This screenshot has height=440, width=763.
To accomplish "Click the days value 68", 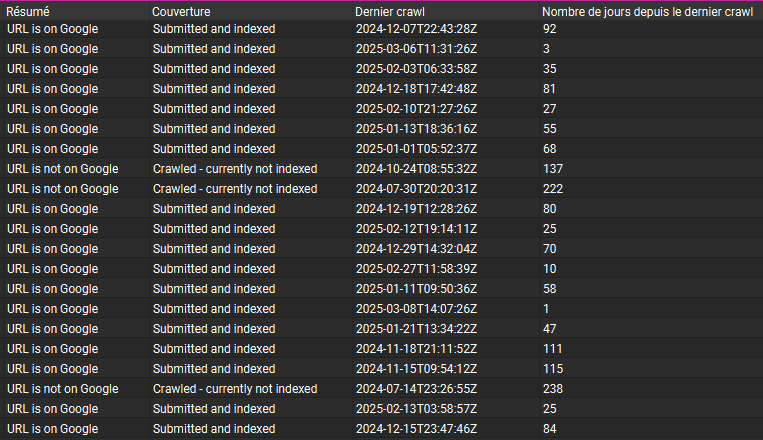I will coord(550,148).
